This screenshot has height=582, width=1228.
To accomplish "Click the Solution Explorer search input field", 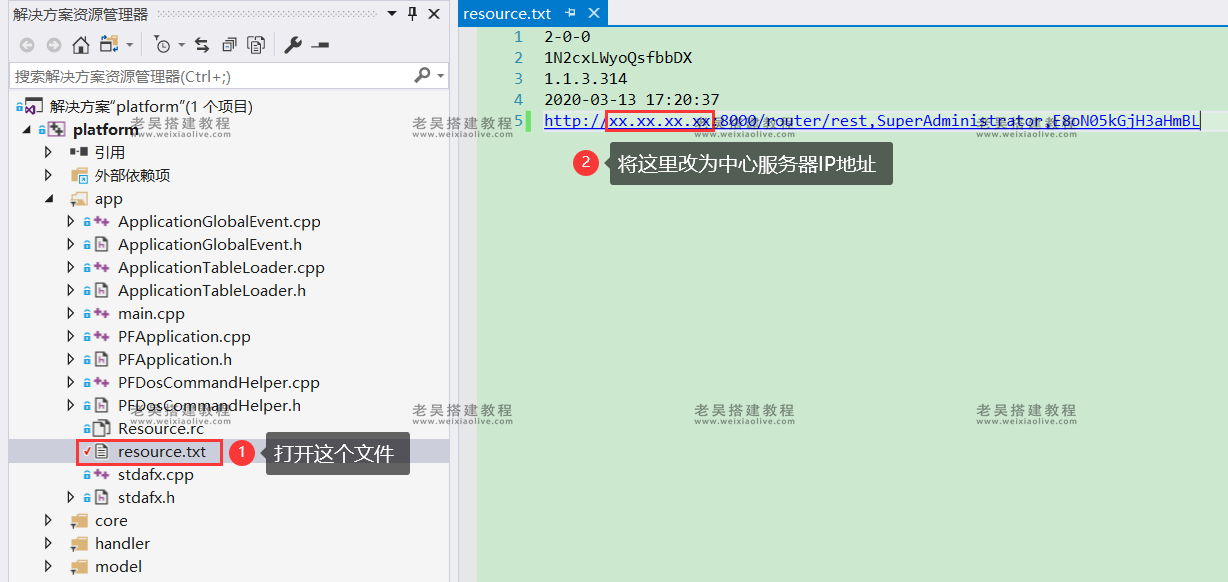I will coord(210,76).
